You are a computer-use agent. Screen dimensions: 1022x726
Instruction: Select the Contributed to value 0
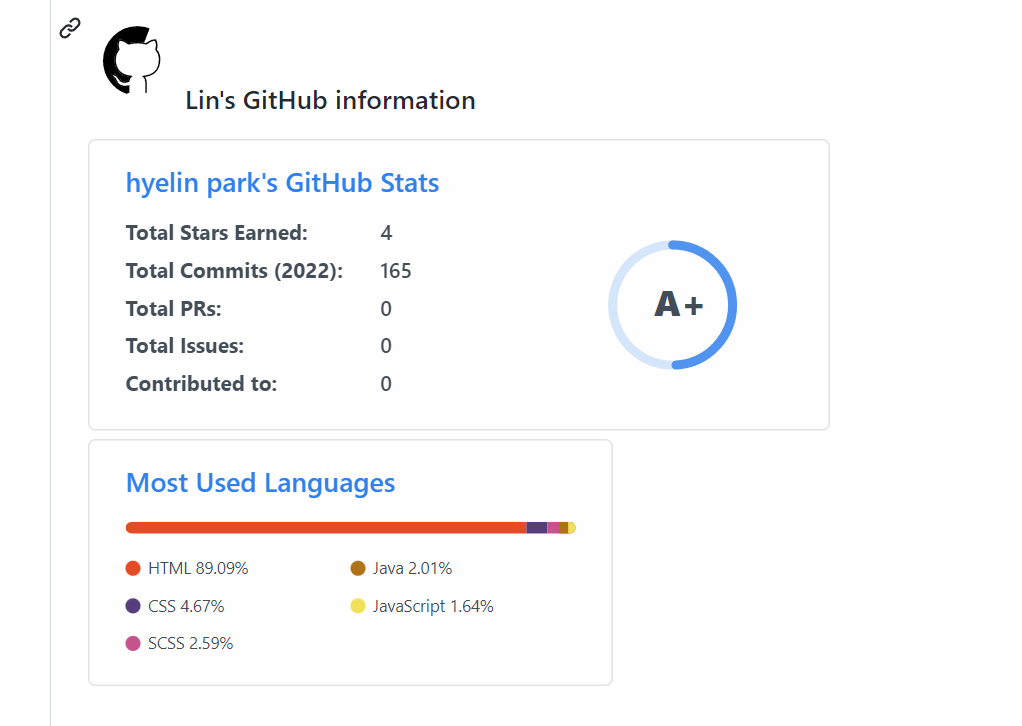pos(386,383)
